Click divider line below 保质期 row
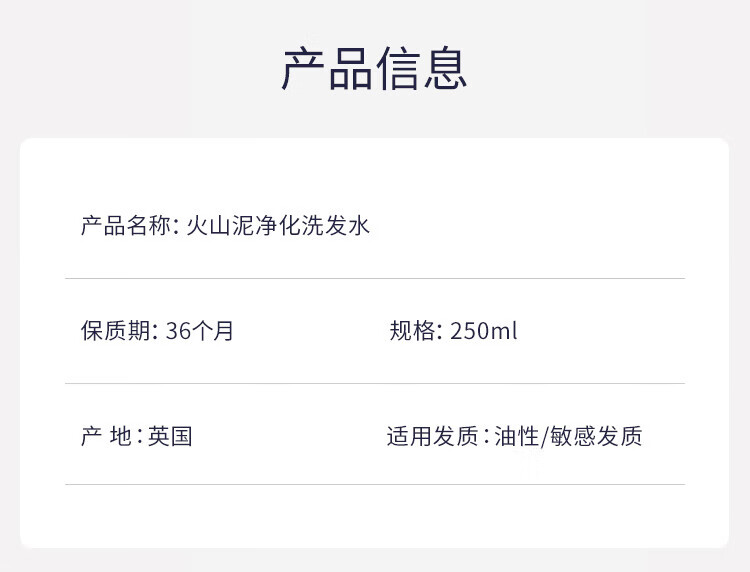The image size is (750, 572). (375, 383)
